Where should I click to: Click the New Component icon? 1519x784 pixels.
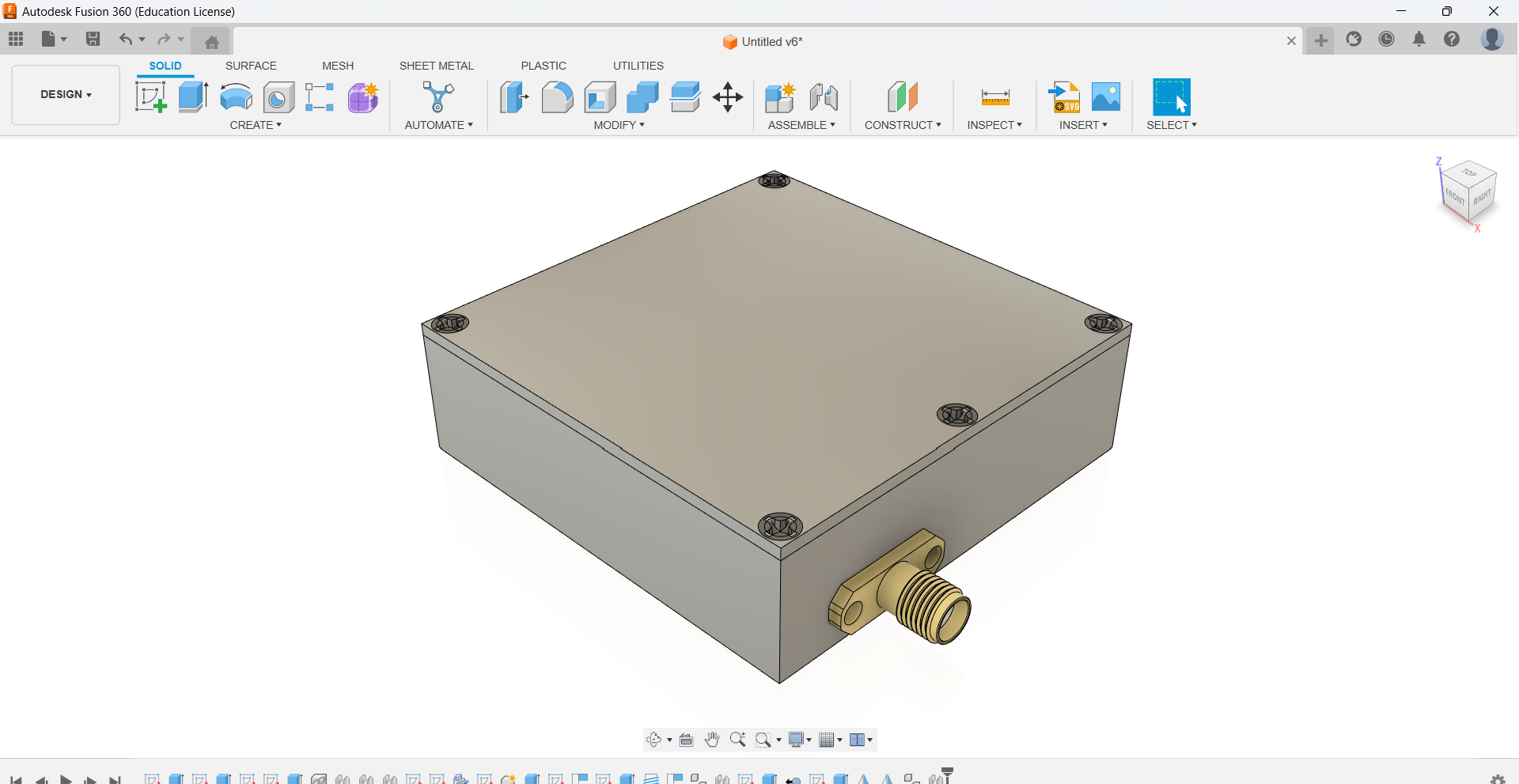click(780, 97)
